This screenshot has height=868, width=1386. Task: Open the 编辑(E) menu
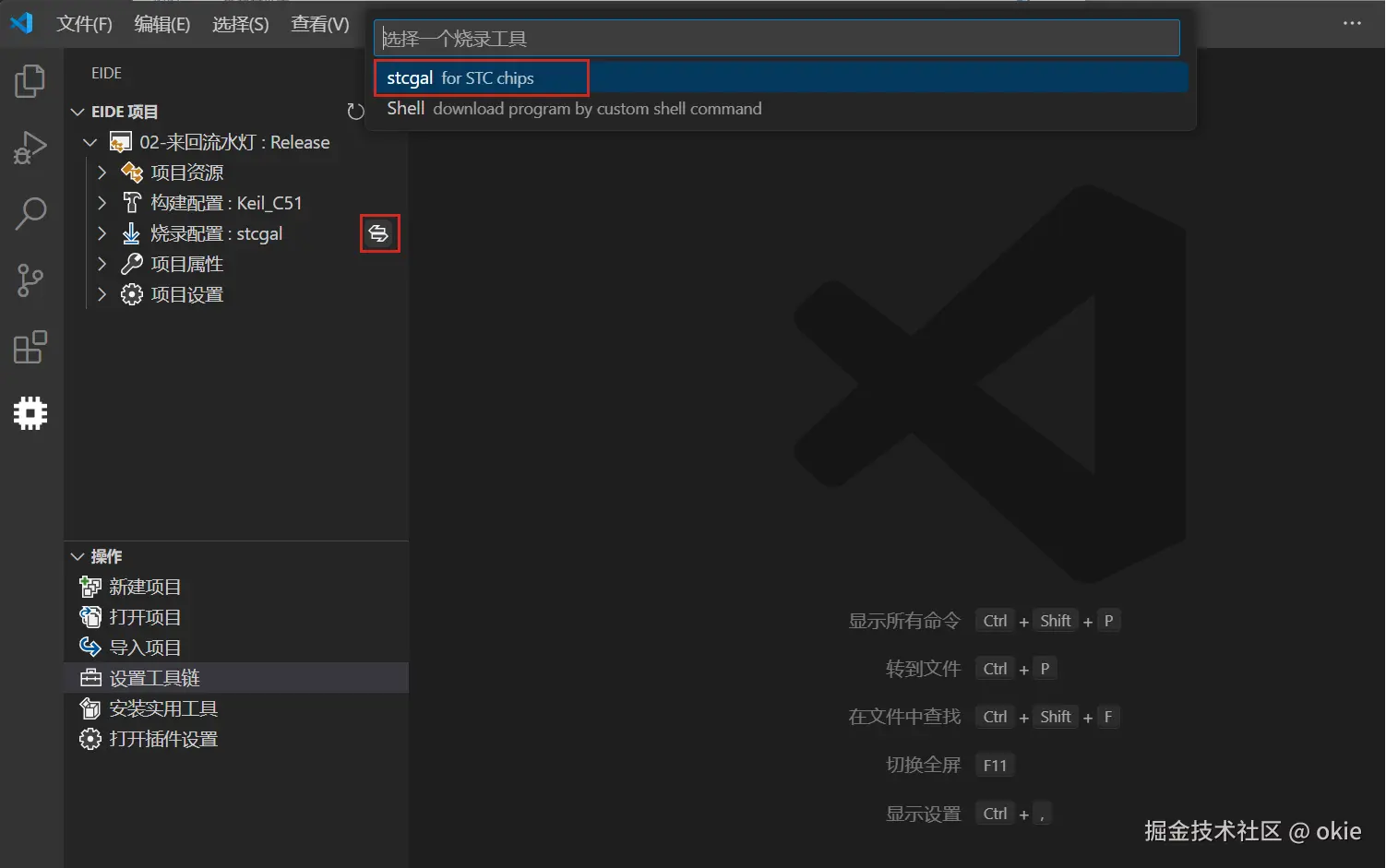point(162,24)
